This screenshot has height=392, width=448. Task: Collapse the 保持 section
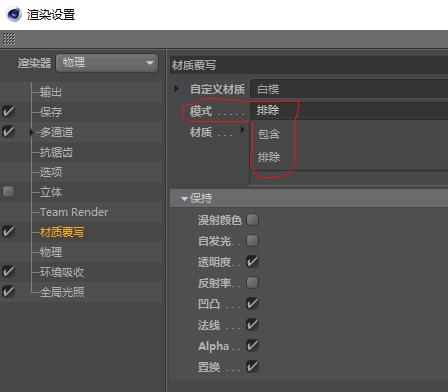(184, 199)
